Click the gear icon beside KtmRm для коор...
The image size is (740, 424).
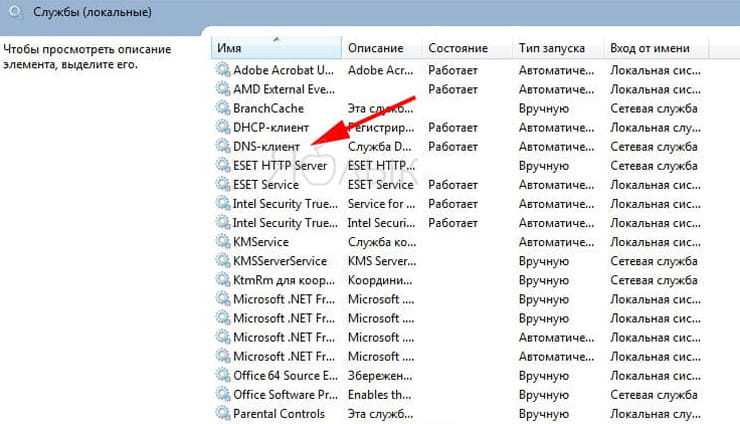[x=223, y=280]
